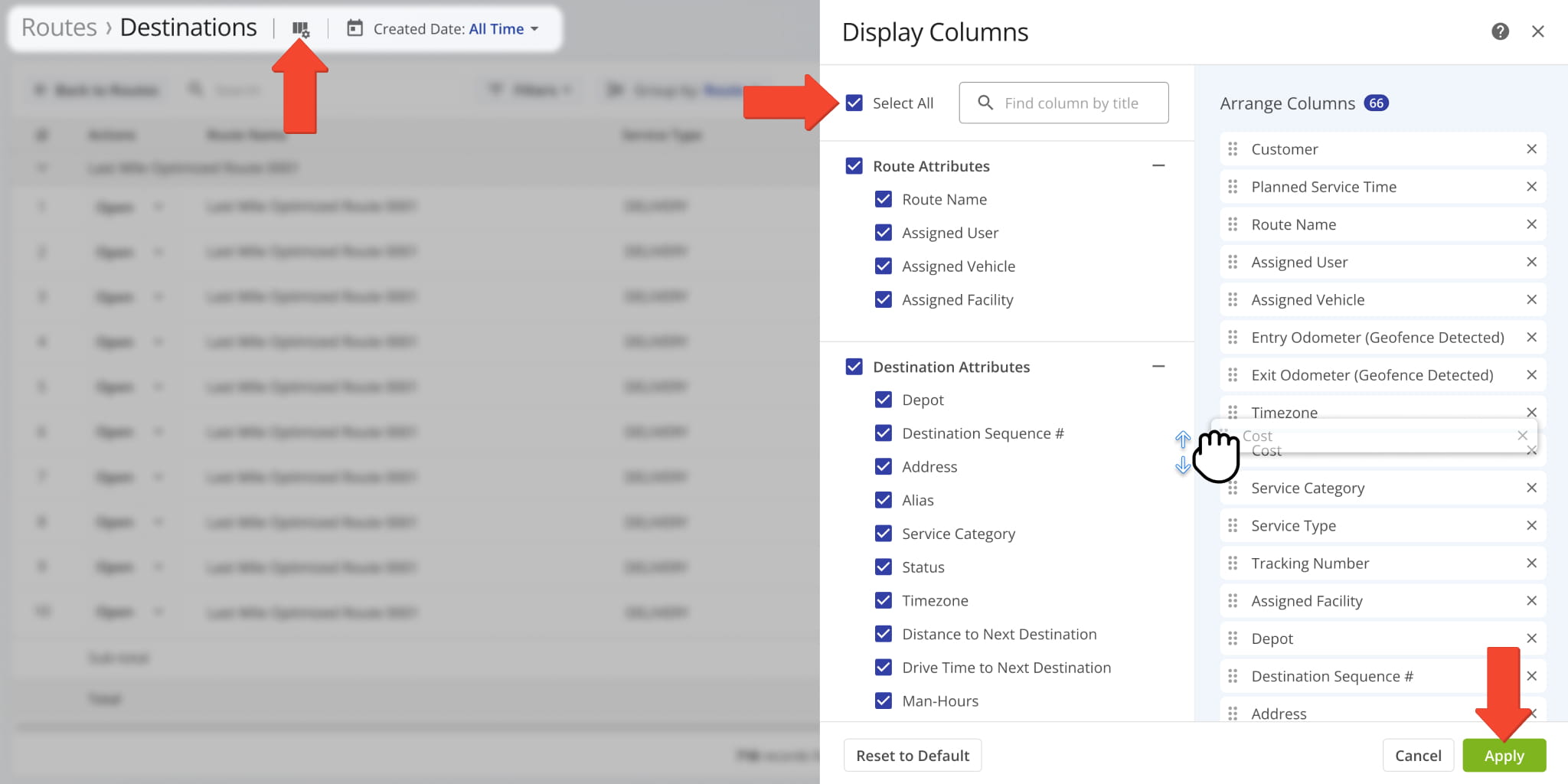This screenshot has height=784, width=1568.
Task: Click the calendar icon next to Created Date
Action: tap(354, 28)
